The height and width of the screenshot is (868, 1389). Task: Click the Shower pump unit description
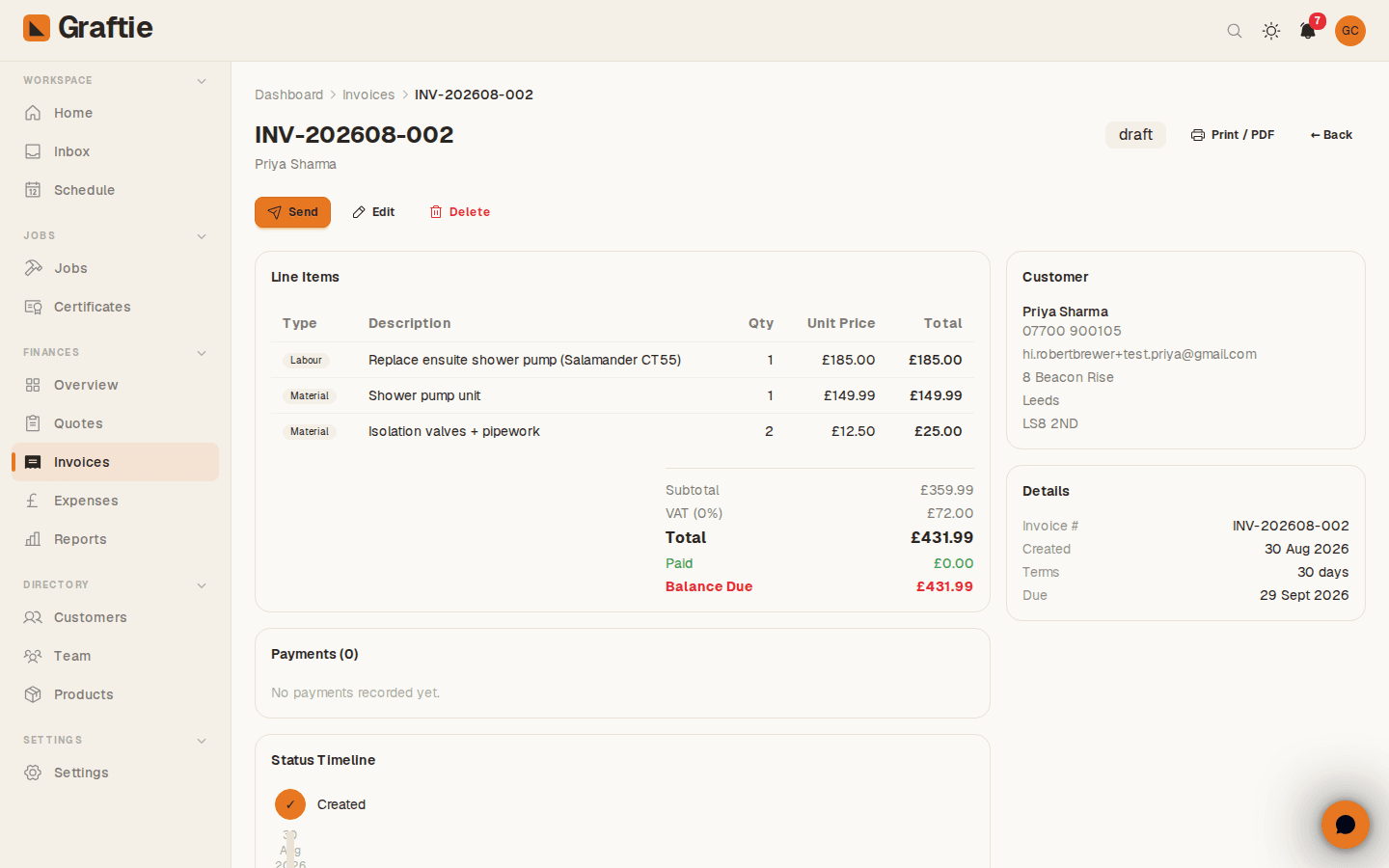(x=424, y=395)
